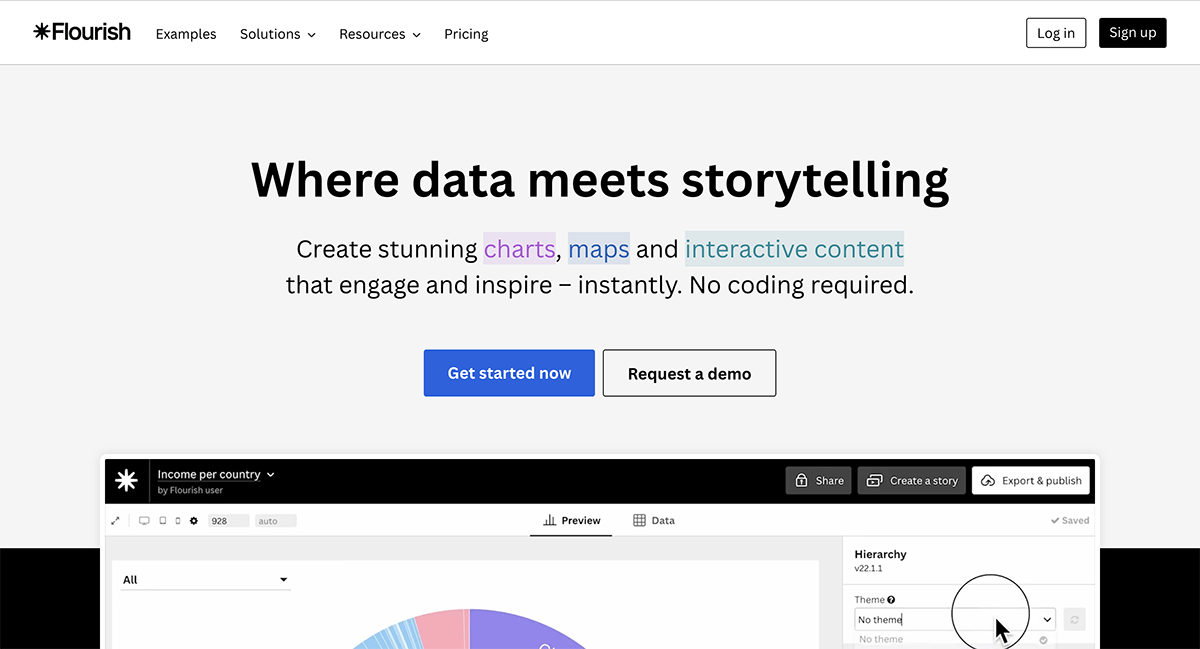Expand the Solutions menu
Image resolution: width=1200 pixels, height=649 pixels.
click(277, 34)
